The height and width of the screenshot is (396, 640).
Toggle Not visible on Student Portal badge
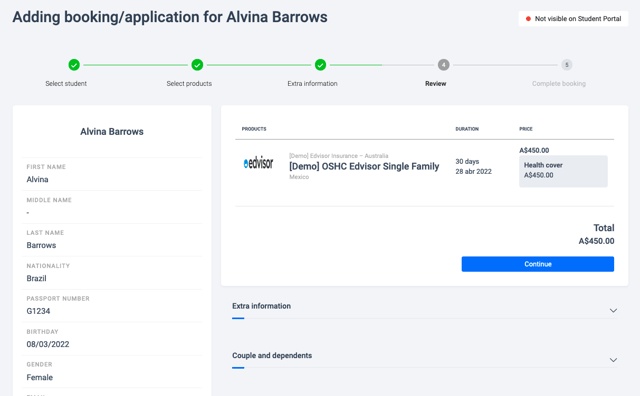[x=573, y=19]
